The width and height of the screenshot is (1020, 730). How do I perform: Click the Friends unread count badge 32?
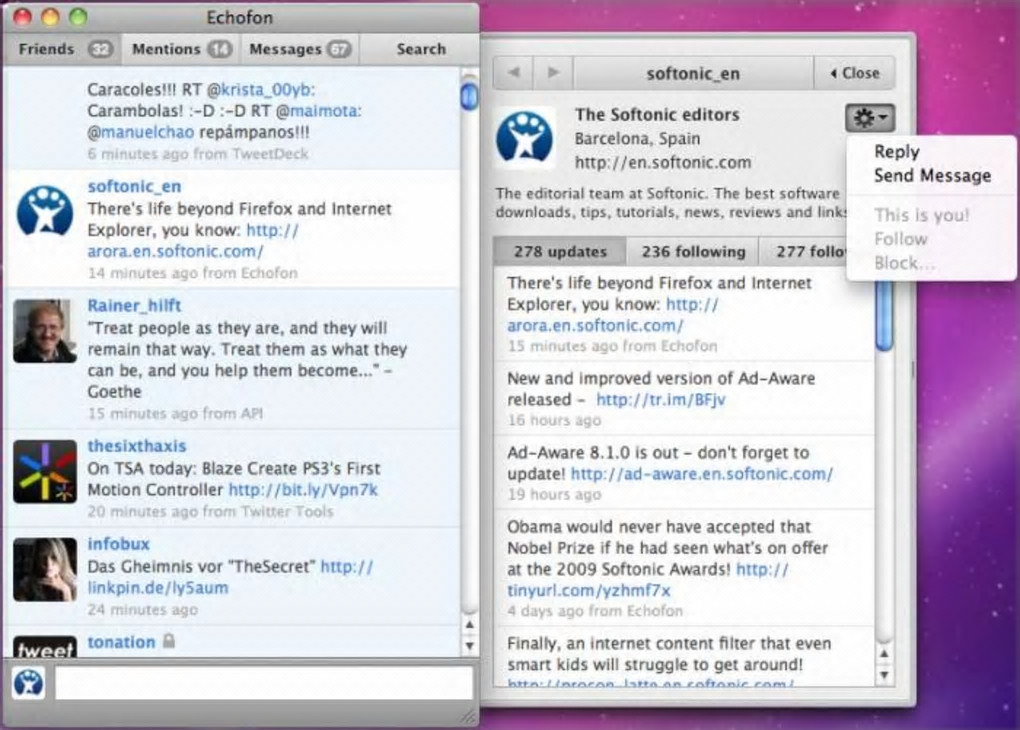[100, 49]
